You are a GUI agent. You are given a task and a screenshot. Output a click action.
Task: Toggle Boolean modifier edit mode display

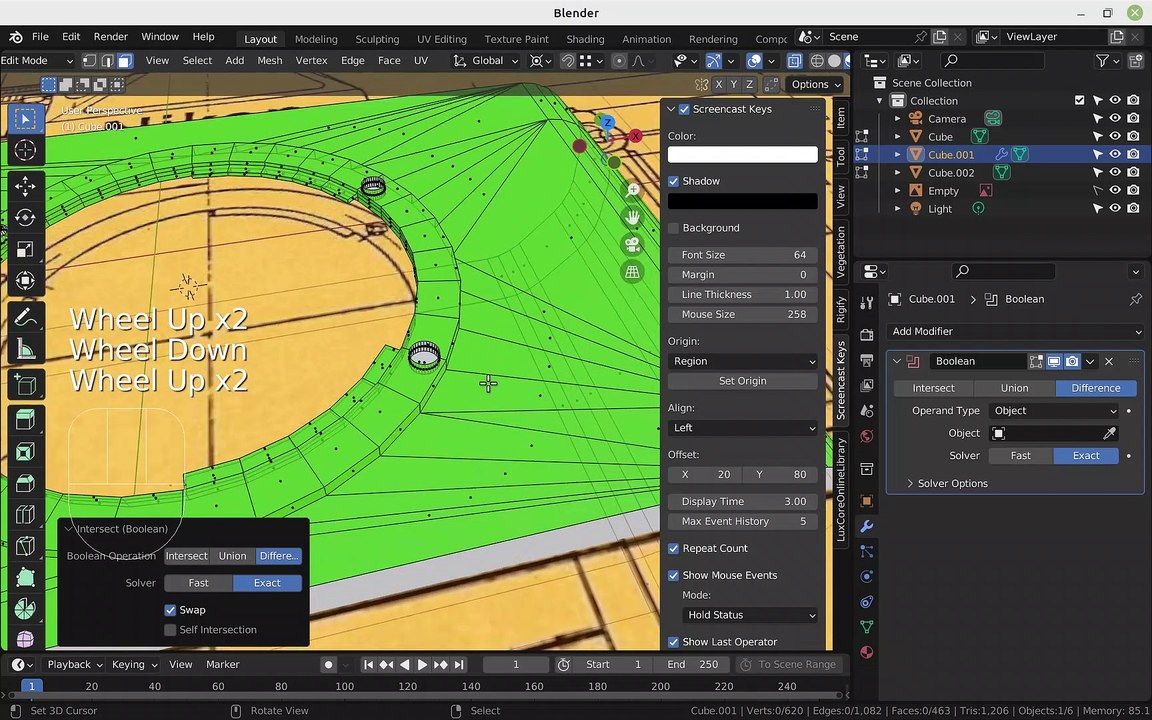tap(1036, 361)
